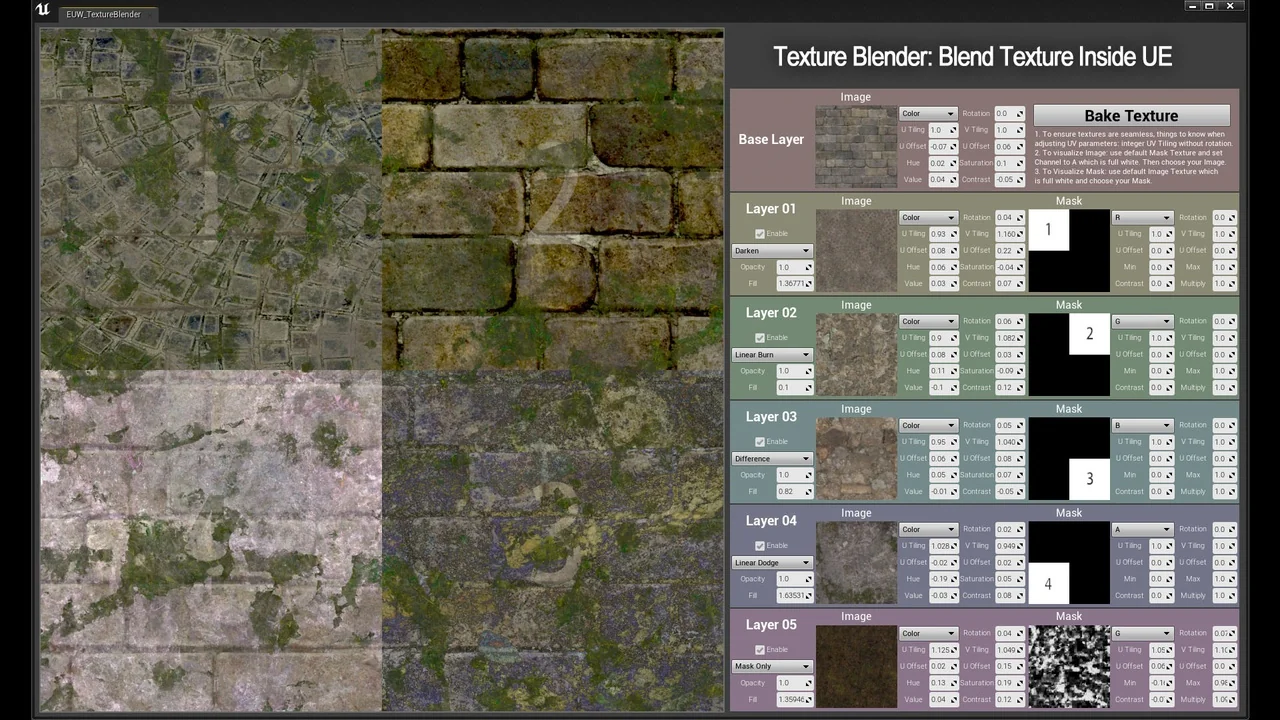Image resolution: width=1280 pixels, height=720 pixels.
Task: Disable the Layer 01 Enable checkbox
Action: [760, 234]
